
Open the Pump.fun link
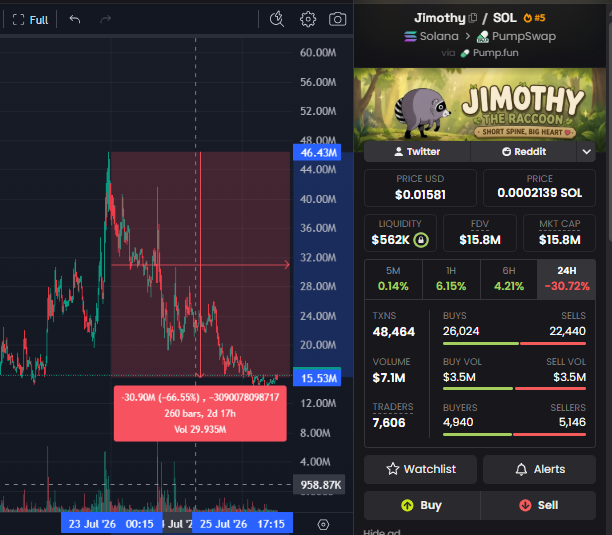tap(489, 53)
